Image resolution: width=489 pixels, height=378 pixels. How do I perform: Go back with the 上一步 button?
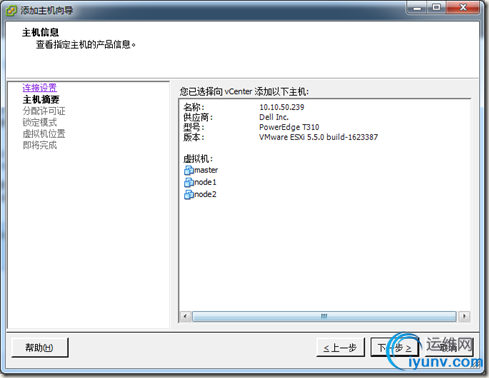coord(340,348)
